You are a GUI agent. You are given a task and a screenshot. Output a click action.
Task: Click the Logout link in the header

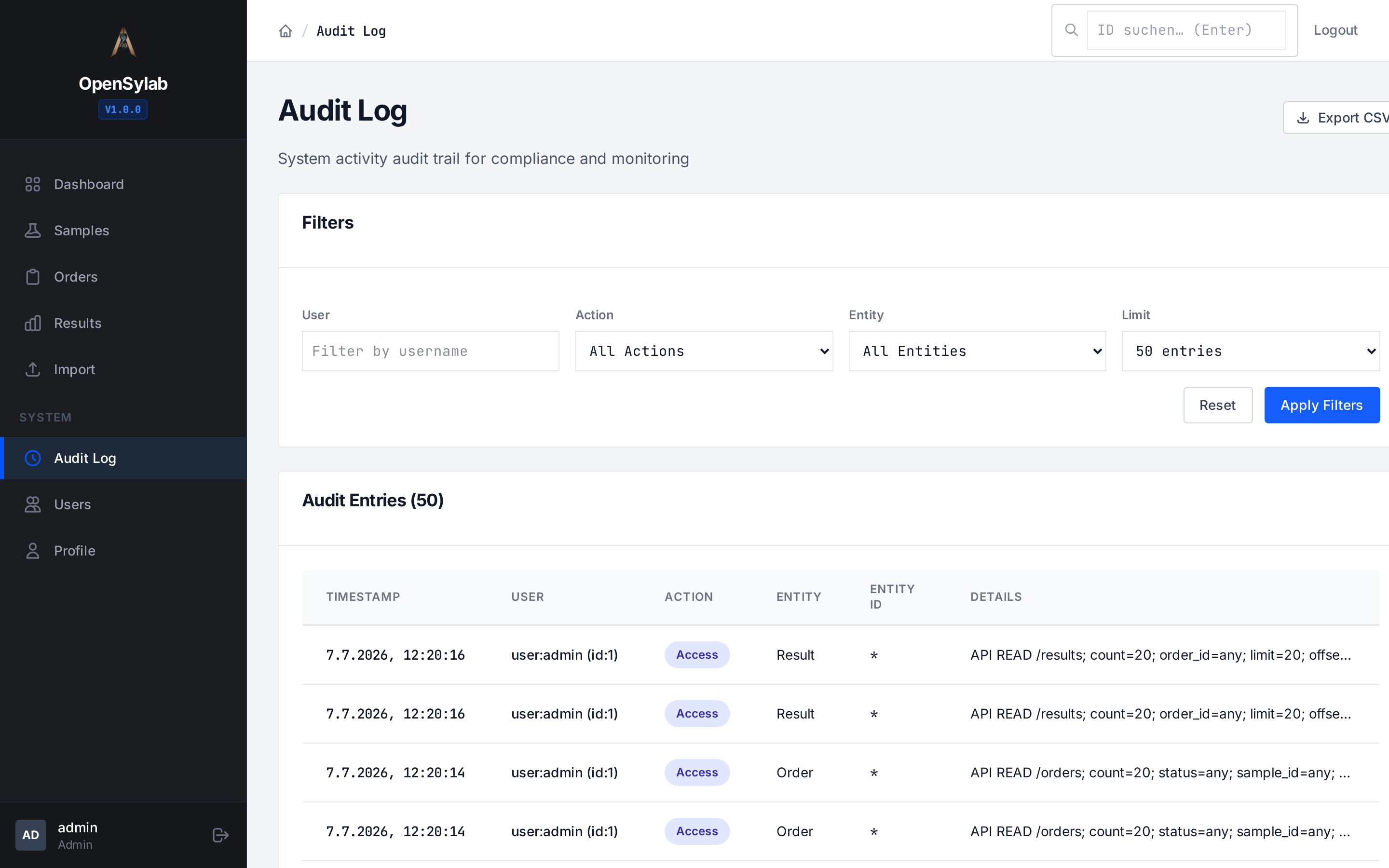1335,30
